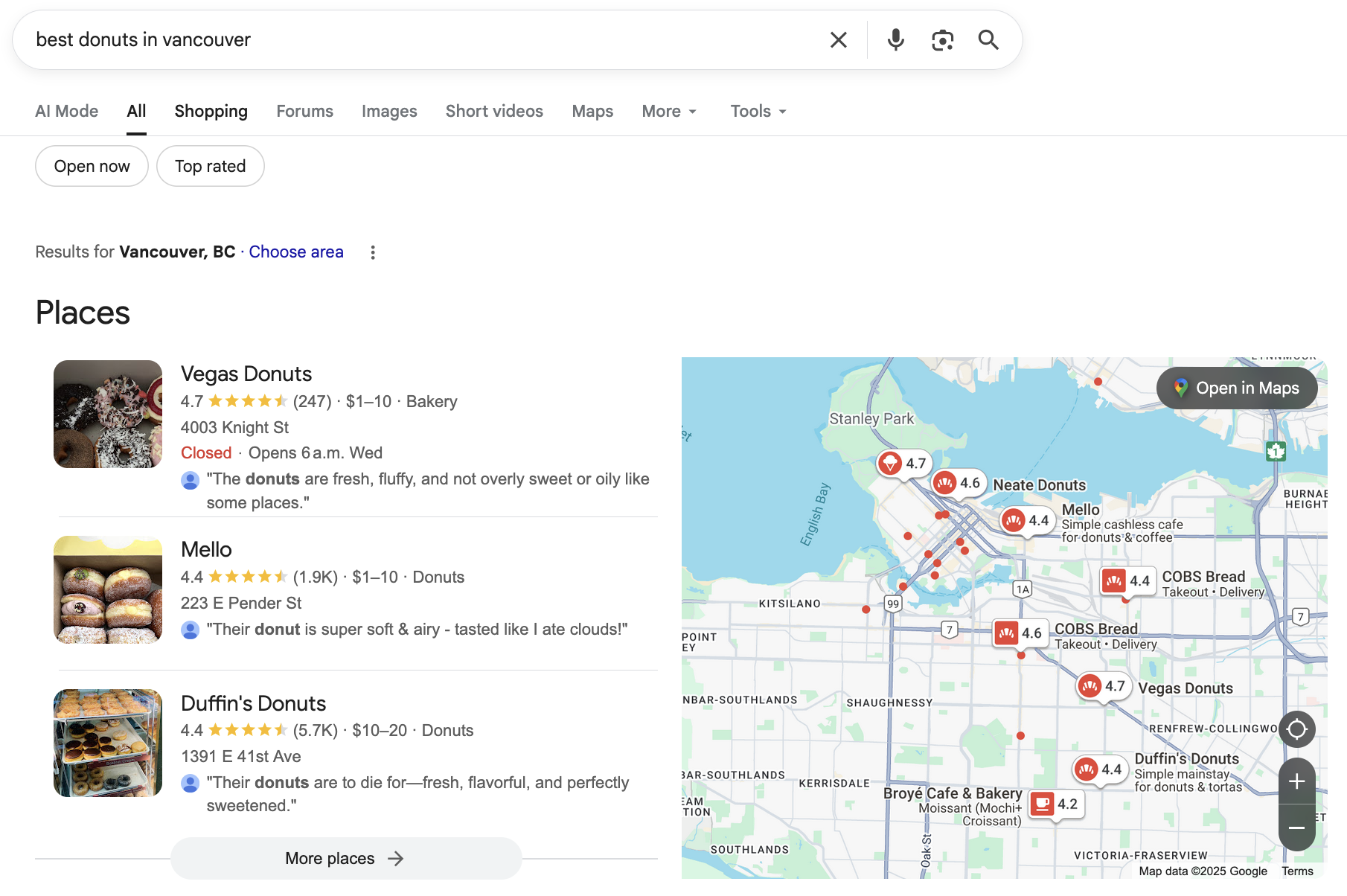This screenshot has height=896, width=1347.
Task: Click the Duffin's Donuts 4.4 map pin
Action: (1099, 769)
